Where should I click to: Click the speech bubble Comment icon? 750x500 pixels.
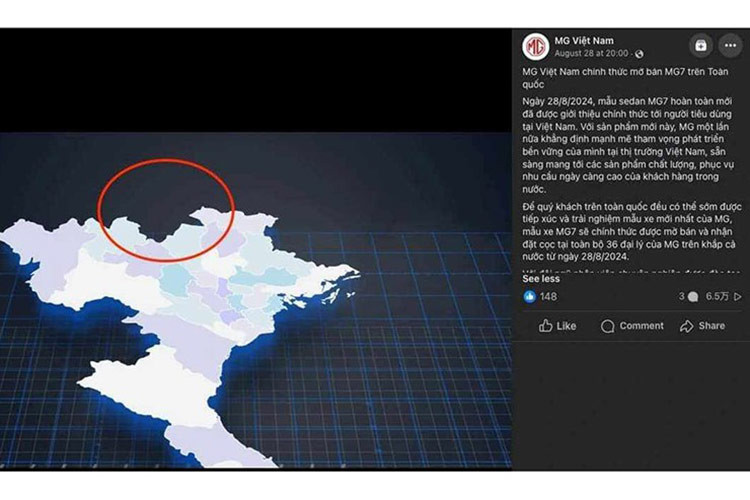[607, 326]
